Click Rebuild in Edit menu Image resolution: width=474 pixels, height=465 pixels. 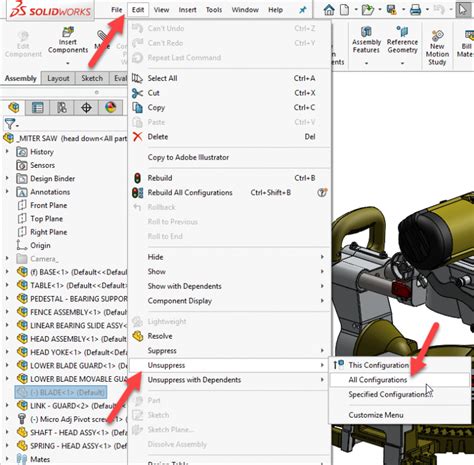[x=230, y=178]
